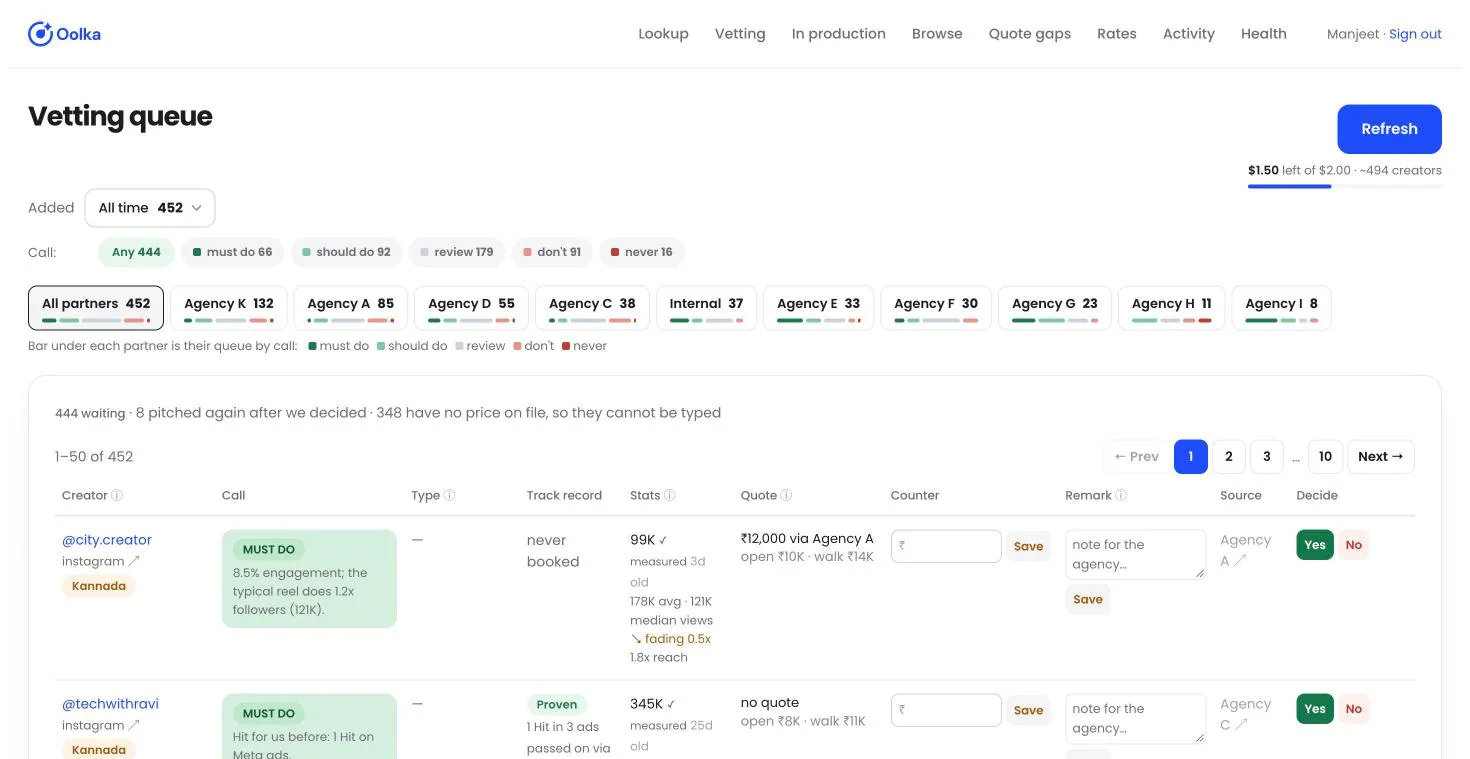1470x759 pixels.
Task: Click the Kannada tag under @city.creator
Action: click(x=99, y=586)
